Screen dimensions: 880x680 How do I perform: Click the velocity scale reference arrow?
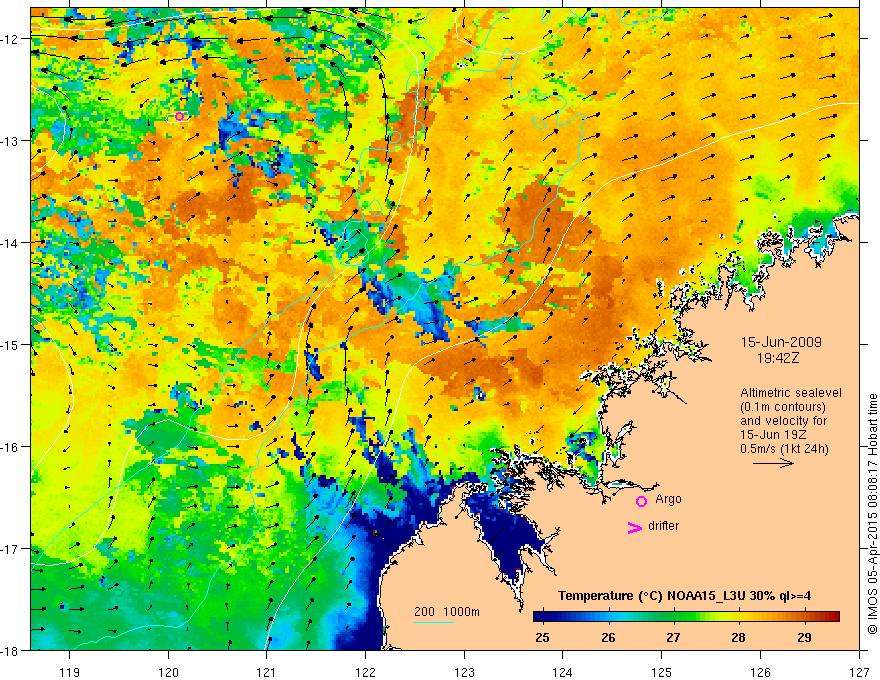tap(773, 463)
